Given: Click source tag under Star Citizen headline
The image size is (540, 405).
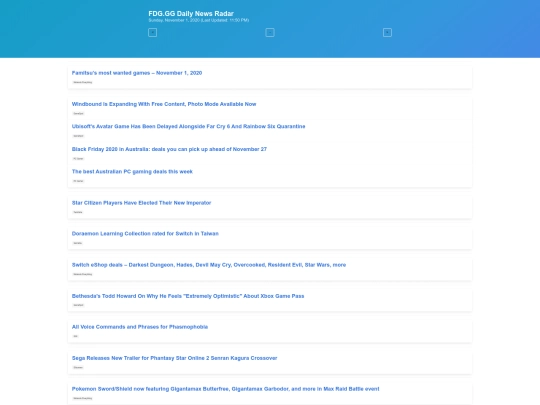Looking at the screenshot, I should click(x=78, y=212).
